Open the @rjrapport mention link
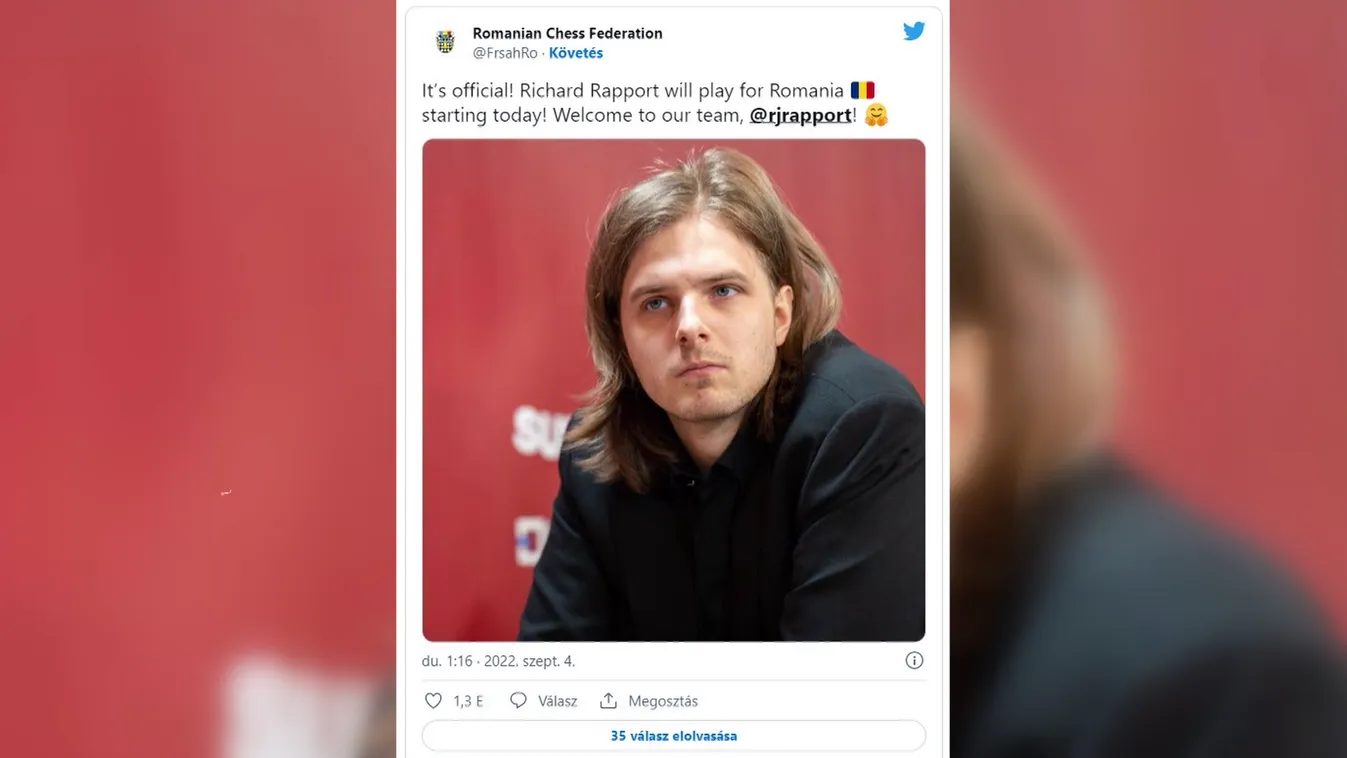Image resolution: width=1347 pixels, height=758 pixels. [800, 114]
